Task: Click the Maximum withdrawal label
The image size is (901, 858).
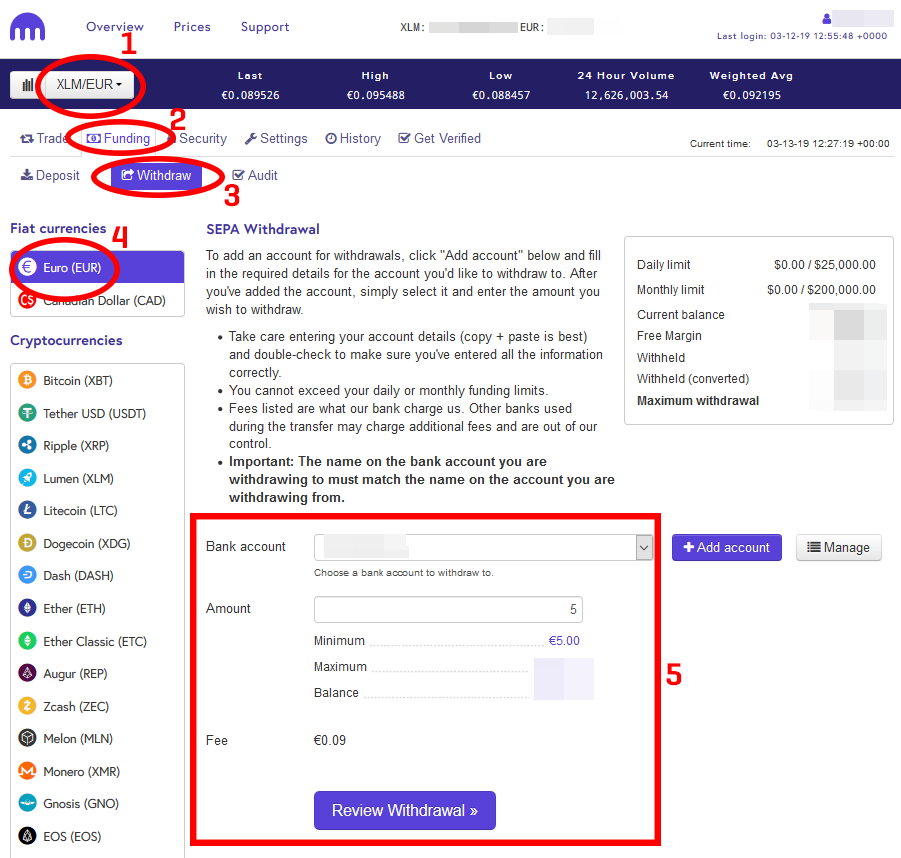Action: tap(698, 401)
